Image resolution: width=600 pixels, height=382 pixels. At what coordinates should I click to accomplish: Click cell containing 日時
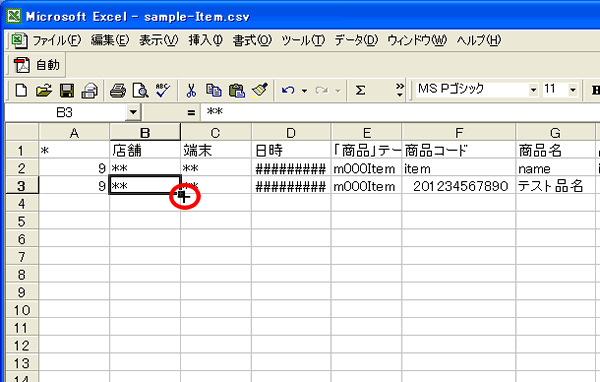[291, 150]
